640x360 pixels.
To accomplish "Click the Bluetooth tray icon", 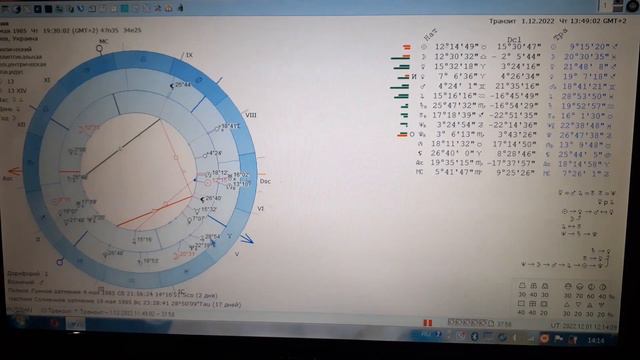I will click(474, 336).
